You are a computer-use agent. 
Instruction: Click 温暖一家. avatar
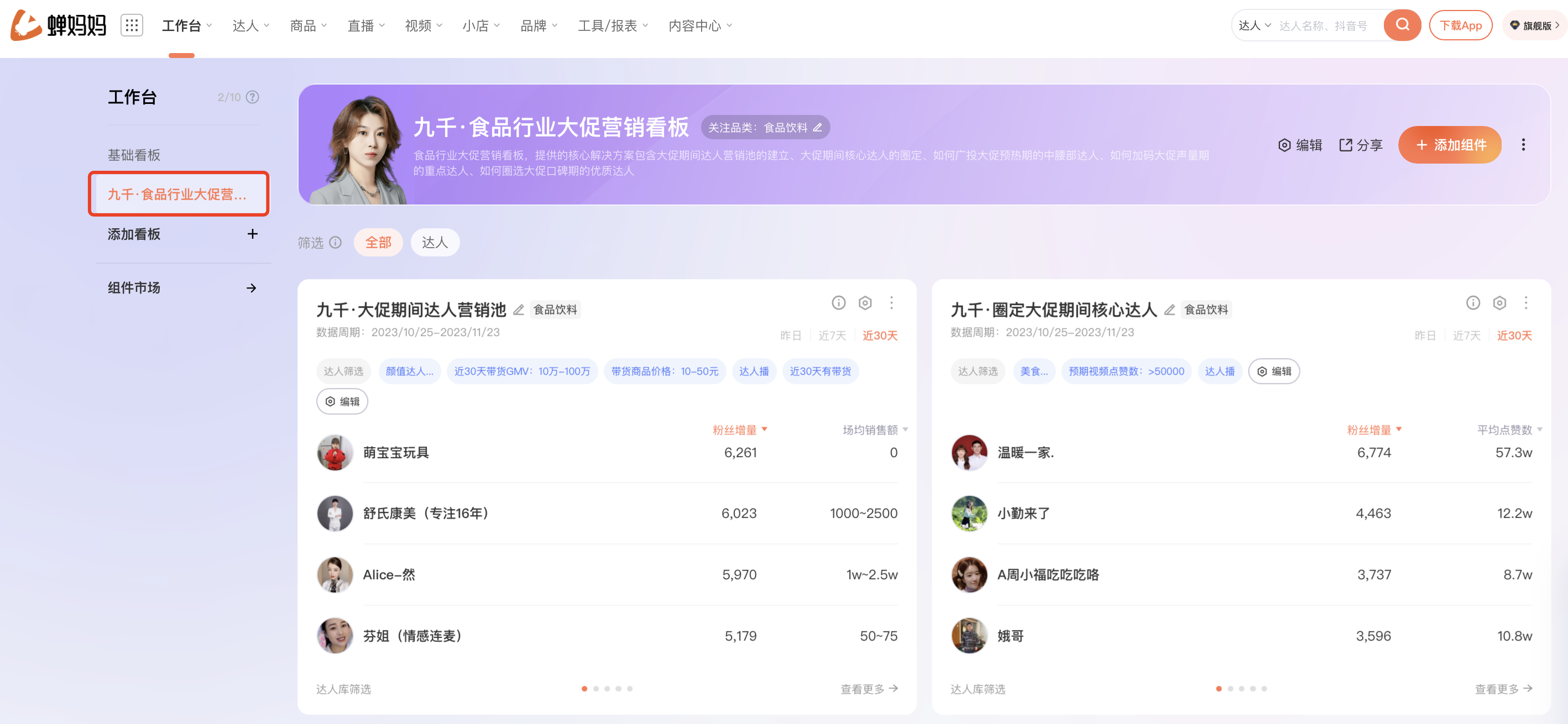pyautogui.click(x=969, y=453)
